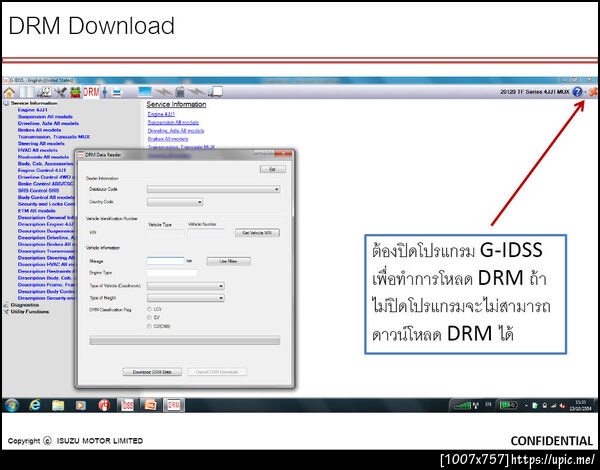The width and height of the screenshot is (600, 470).
Task: Click the Cancel DRM Download button
Action: pos(217,372)
